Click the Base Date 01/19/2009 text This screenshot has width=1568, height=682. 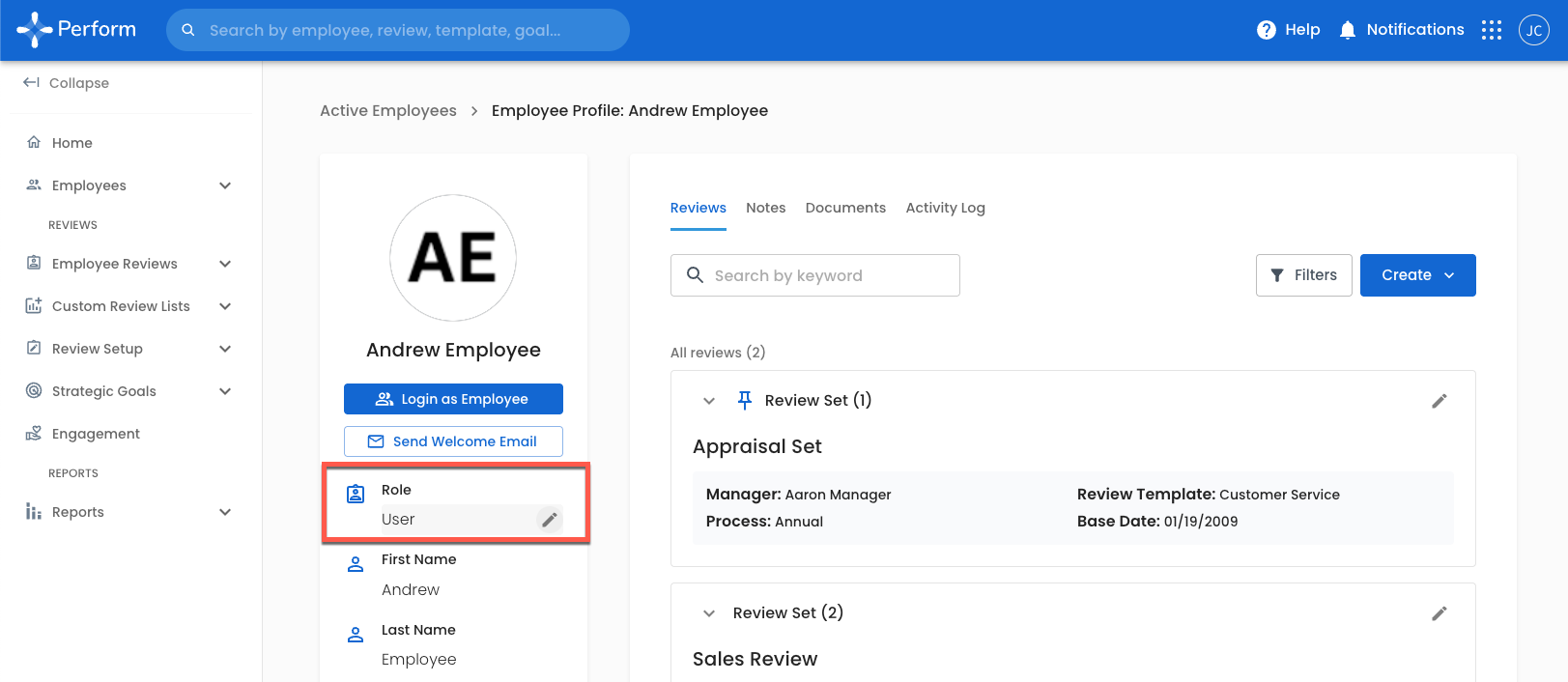tap(1157, 522)
